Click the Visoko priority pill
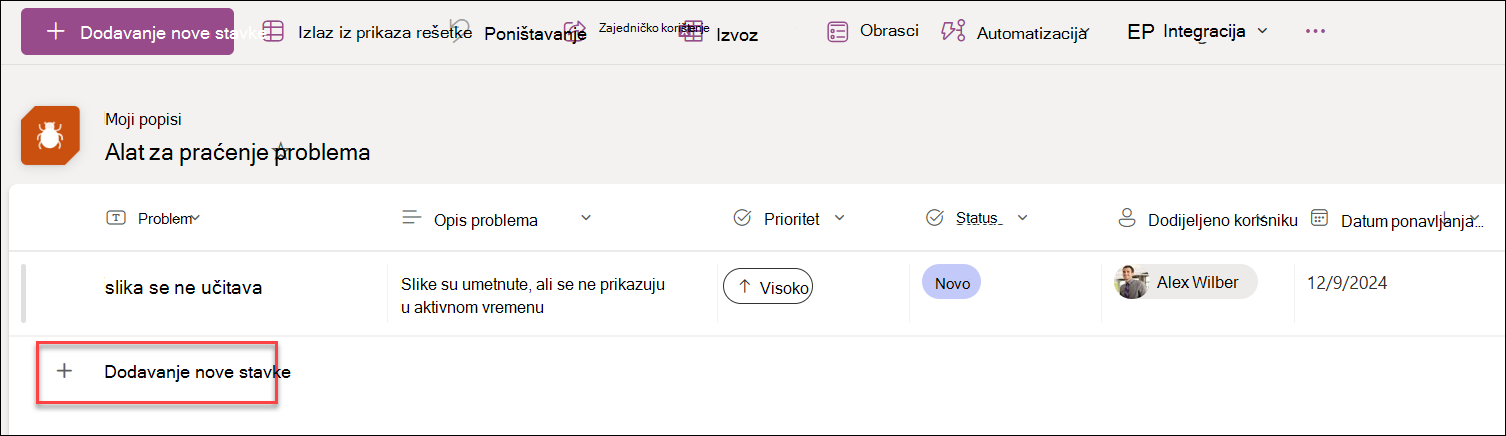The image size is (1506, 436). [768, 288]
